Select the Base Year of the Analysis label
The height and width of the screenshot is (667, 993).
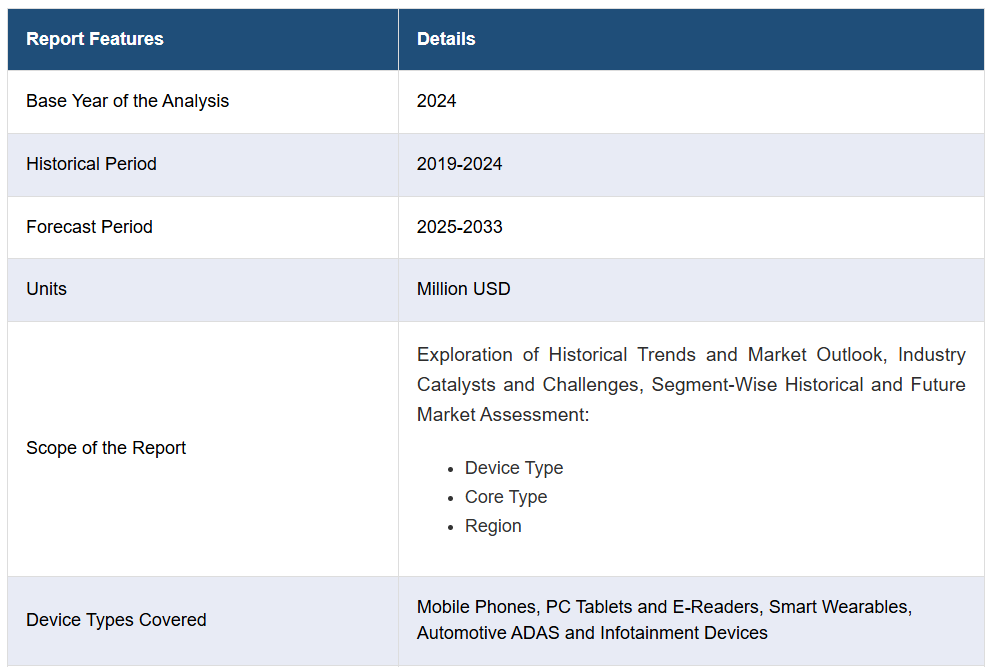(x=127, y=101)
